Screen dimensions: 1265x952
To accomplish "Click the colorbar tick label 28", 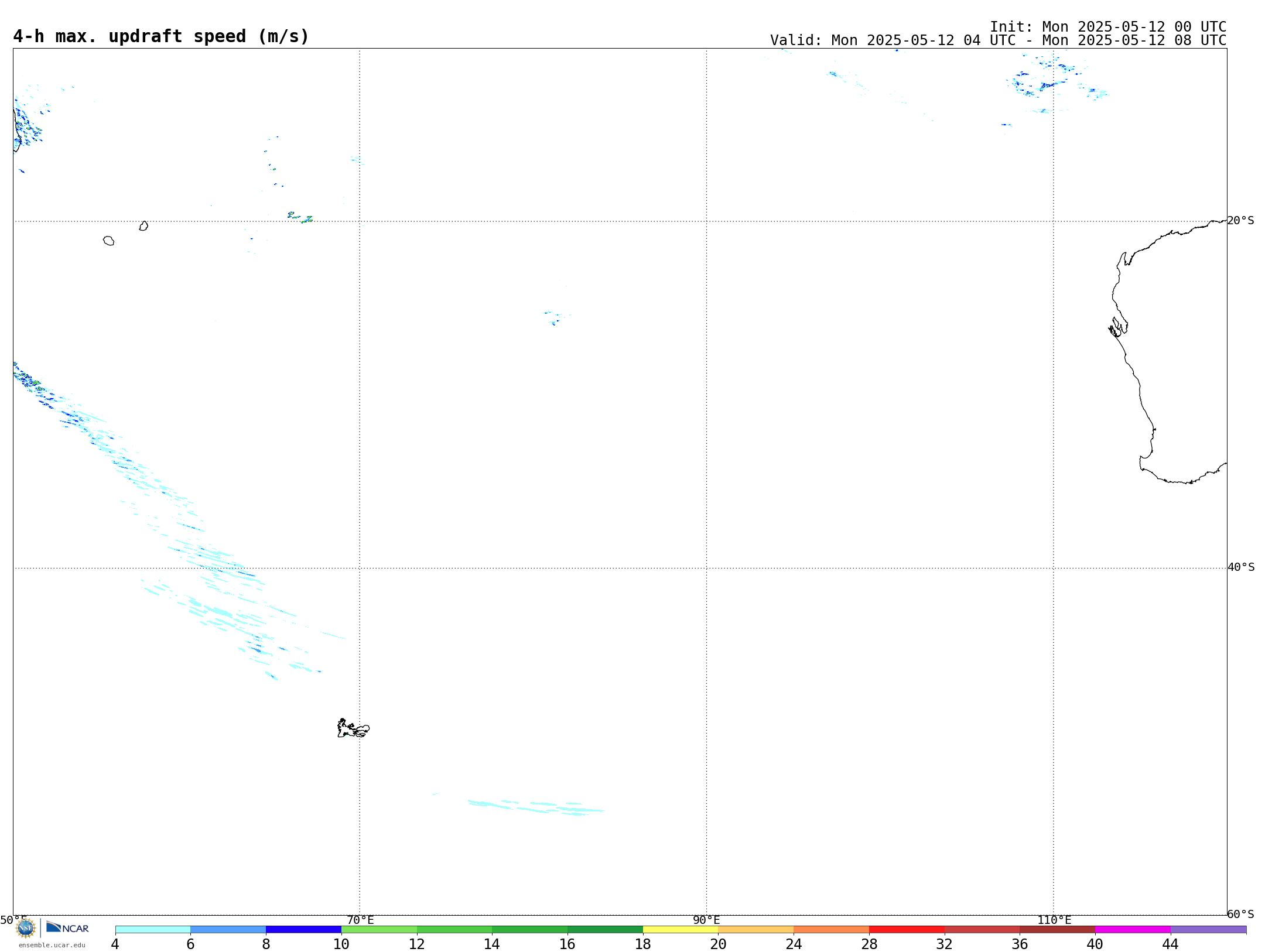I will (869, 944).
